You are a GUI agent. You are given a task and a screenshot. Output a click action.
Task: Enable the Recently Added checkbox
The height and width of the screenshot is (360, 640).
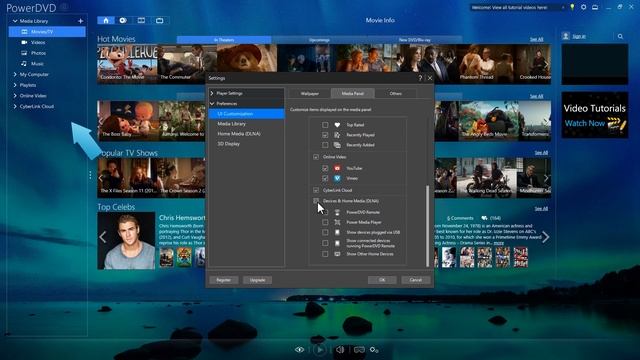pyautogui.click(x=325, y=145)
